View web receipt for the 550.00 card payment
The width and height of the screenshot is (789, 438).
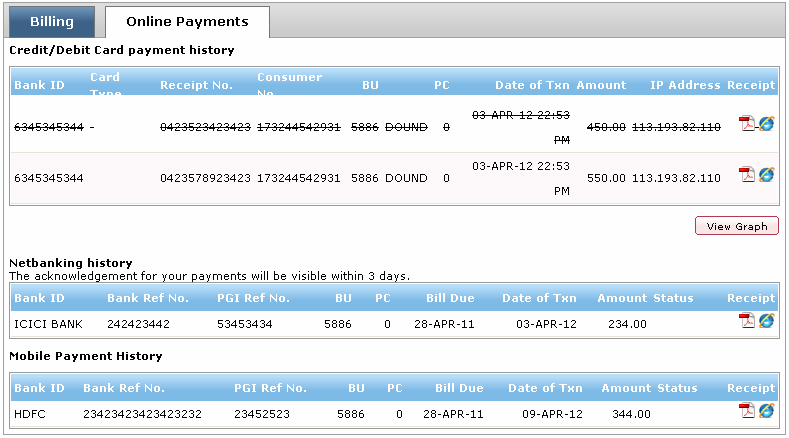coord(767,175)
